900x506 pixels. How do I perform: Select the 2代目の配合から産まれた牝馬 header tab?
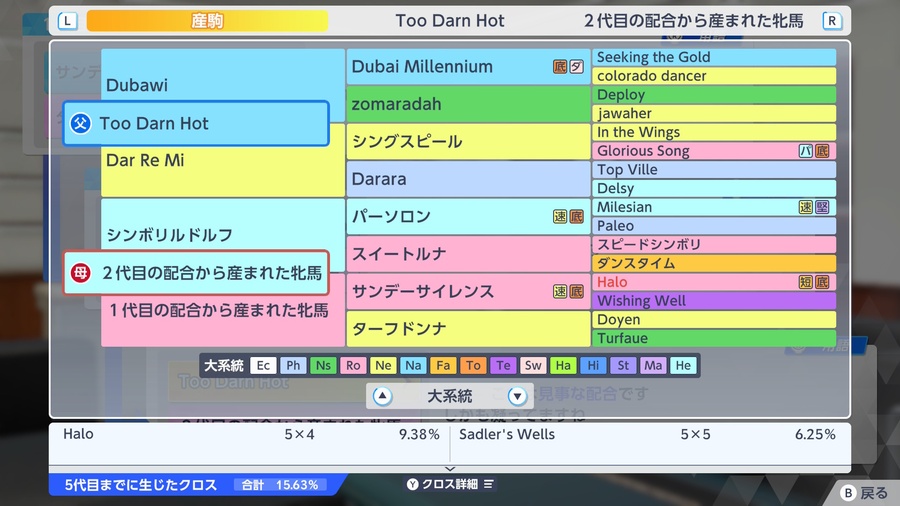pyautogui.click(x=693, y=21)
